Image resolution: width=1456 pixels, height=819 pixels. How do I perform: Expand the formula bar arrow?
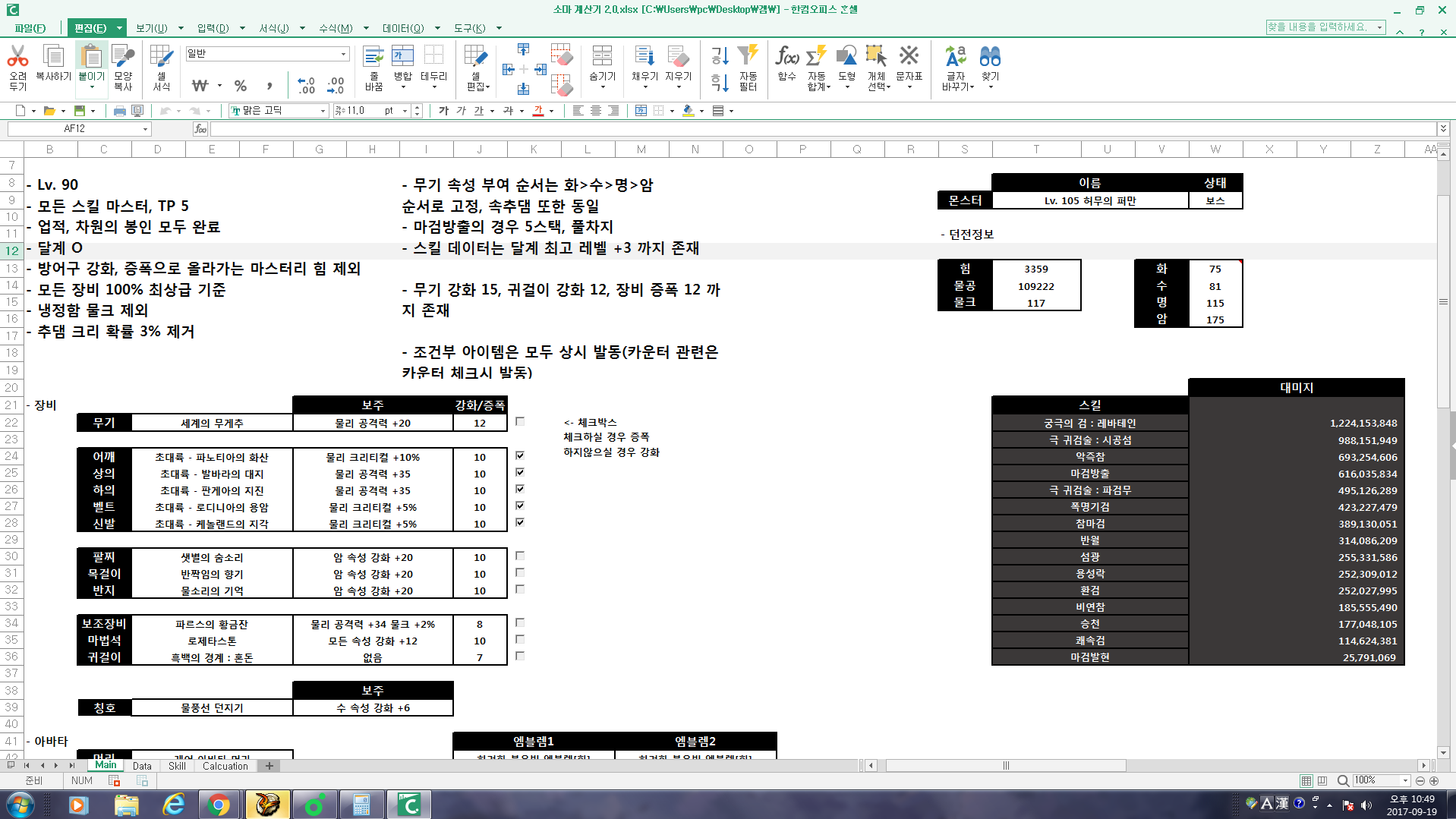click(x=1443, y=129)
